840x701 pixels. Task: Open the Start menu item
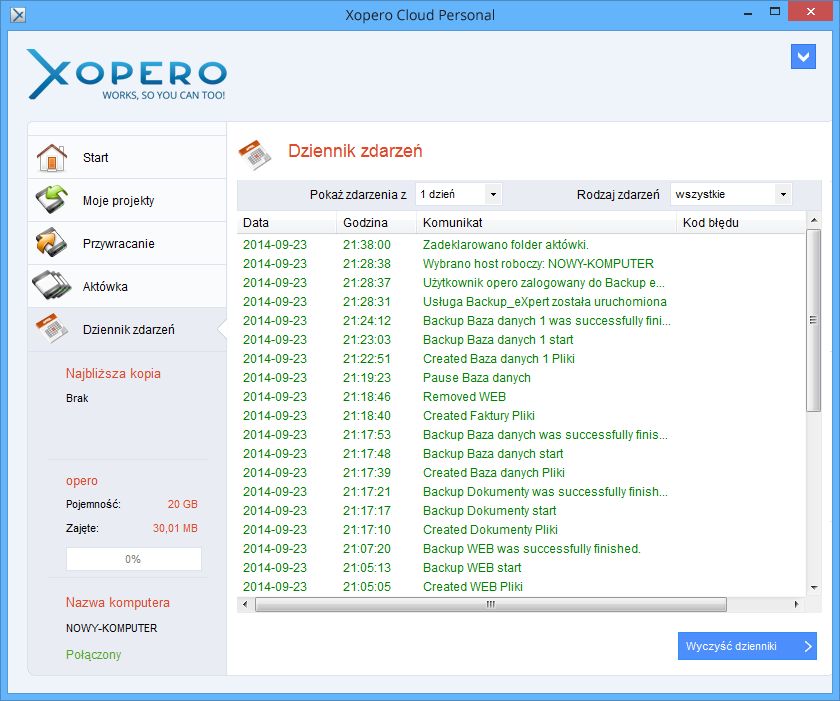coord(127,157)
